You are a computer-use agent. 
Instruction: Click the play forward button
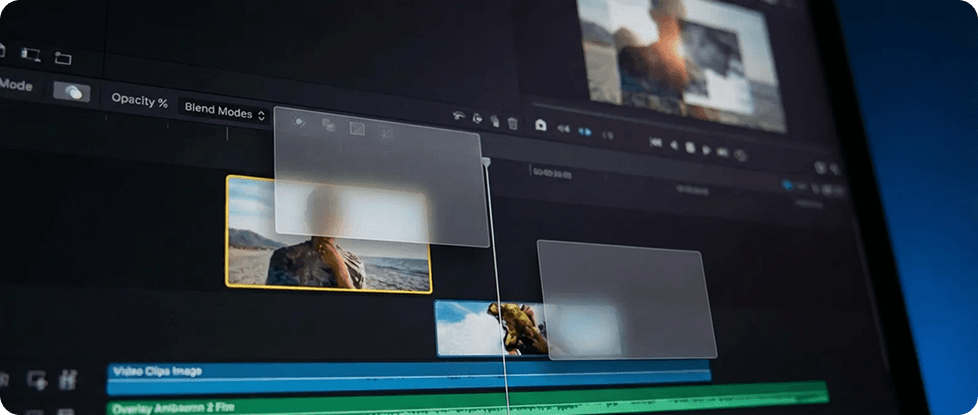point(707,150)
